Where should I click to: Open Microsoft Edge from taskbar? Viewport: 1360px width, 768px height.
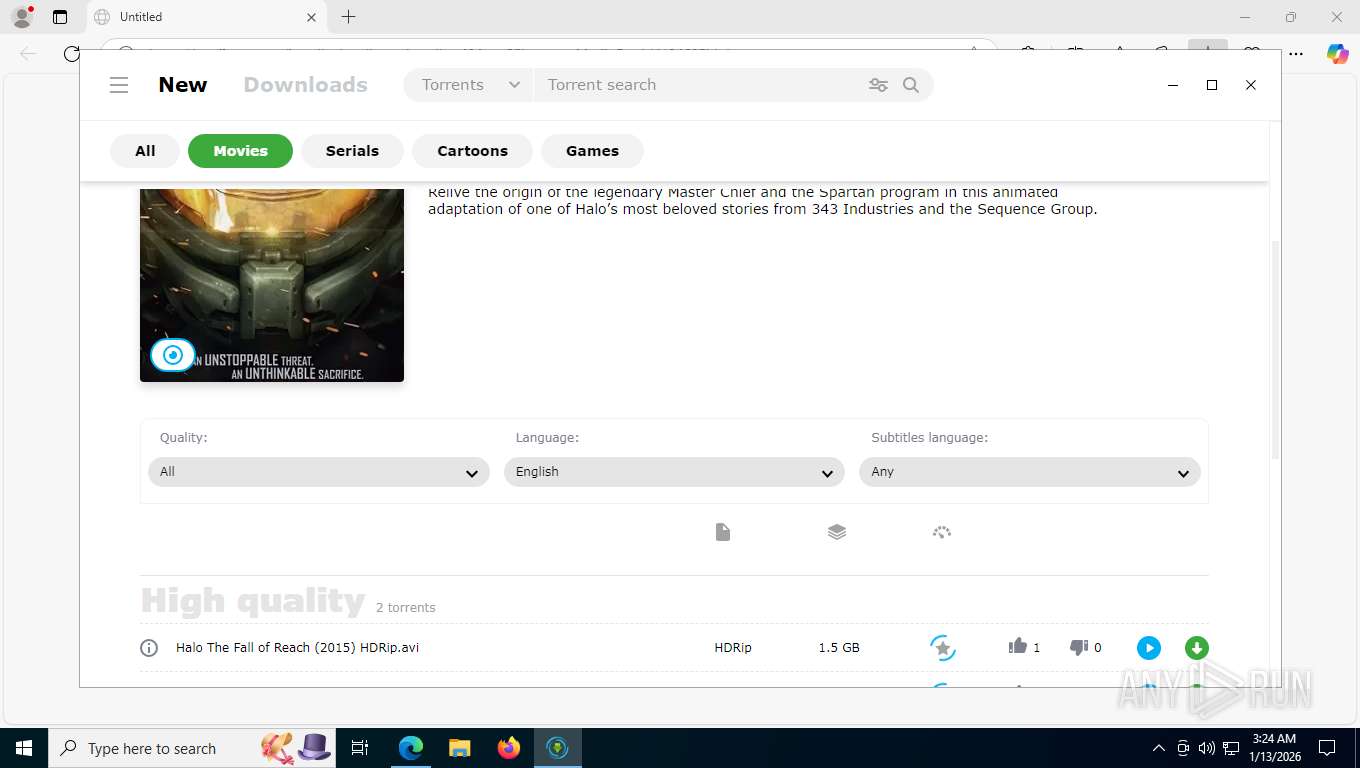411,748
